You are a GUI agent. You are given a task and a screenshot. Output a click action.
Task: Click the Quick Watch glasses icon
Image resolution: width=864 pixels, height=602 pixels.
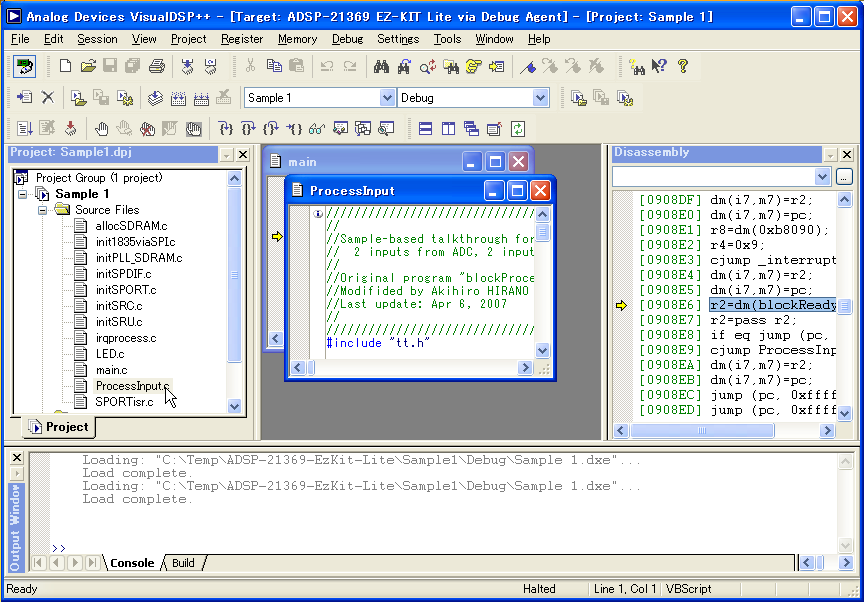pos(317,129)
